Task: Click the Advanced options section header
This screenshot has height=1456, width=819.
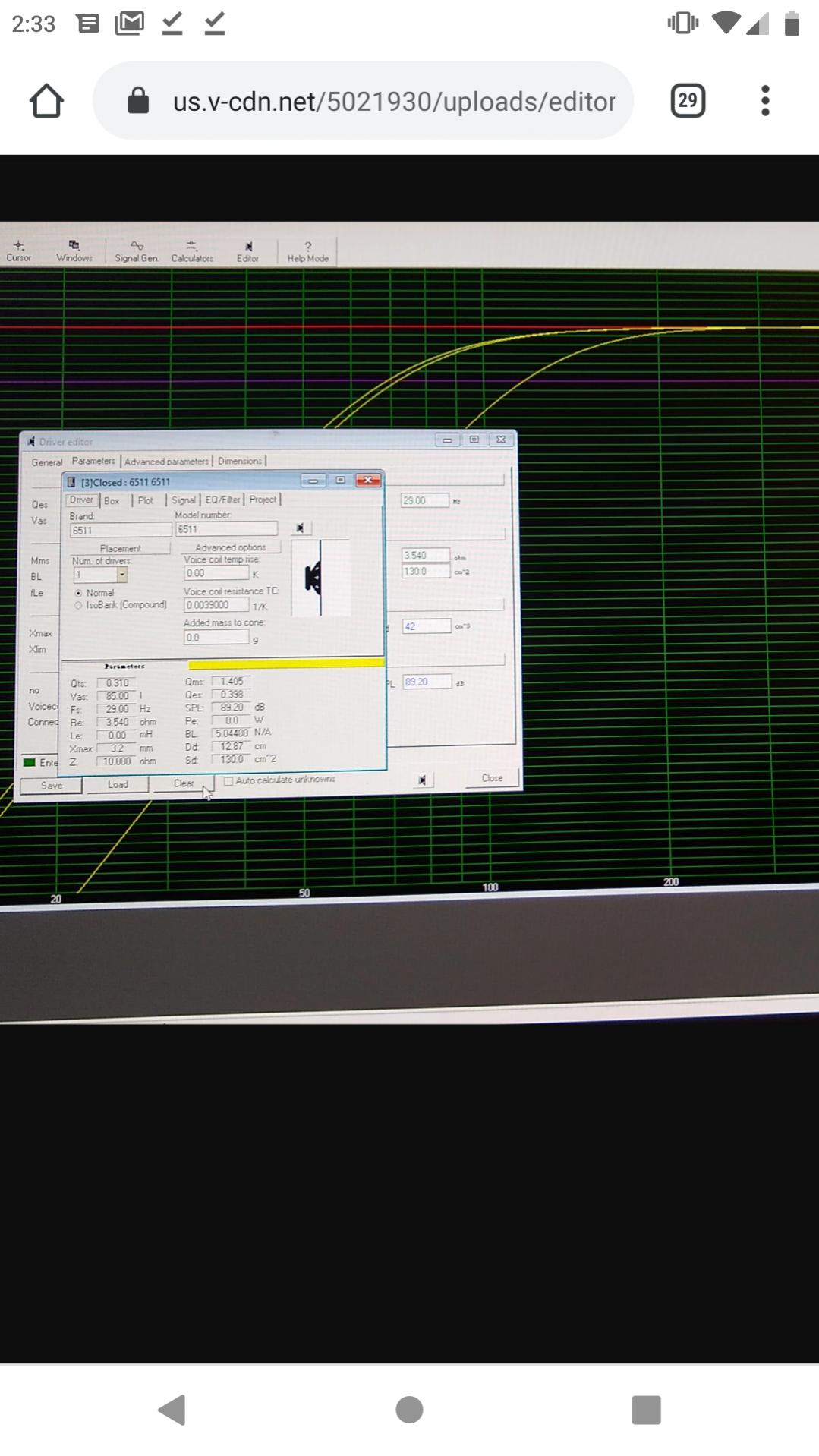Action: click(x=231, y=547)
